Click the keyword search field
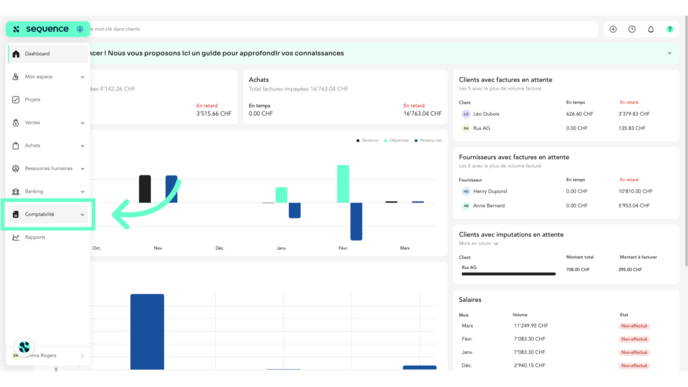Screen dimensions: 688x387 pyautogui.click(x=344, y=29)
